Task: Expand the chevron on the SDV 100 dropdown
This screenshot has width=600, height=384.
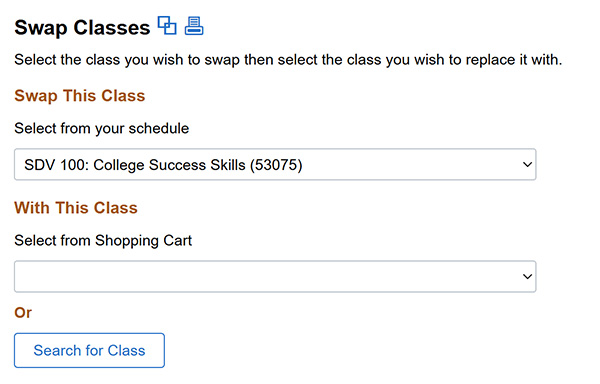Action: (527, 165)
